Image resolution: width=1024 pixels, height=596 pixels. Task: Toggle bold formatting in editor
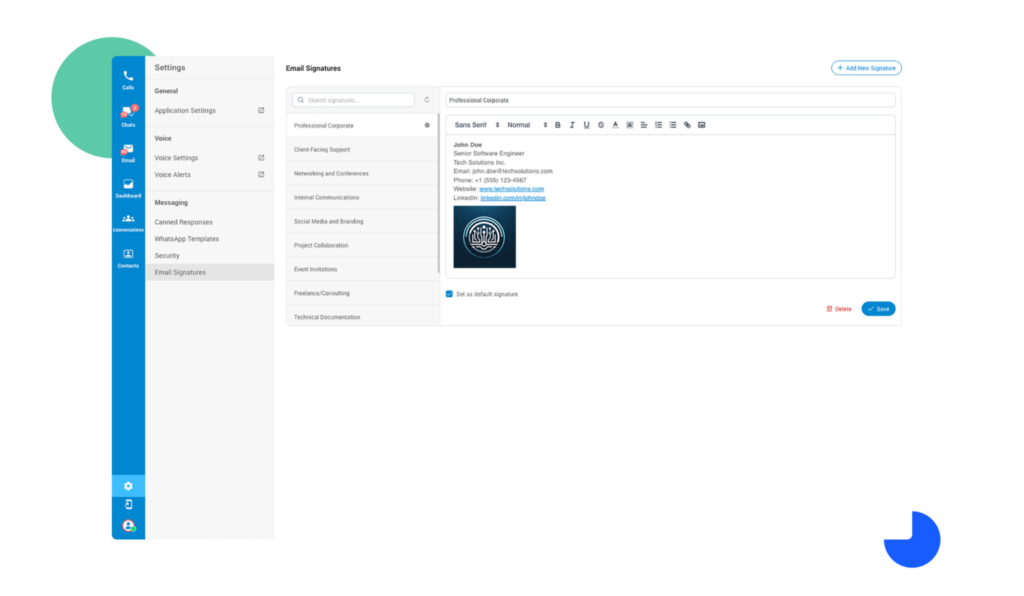[x=558, y=124]
